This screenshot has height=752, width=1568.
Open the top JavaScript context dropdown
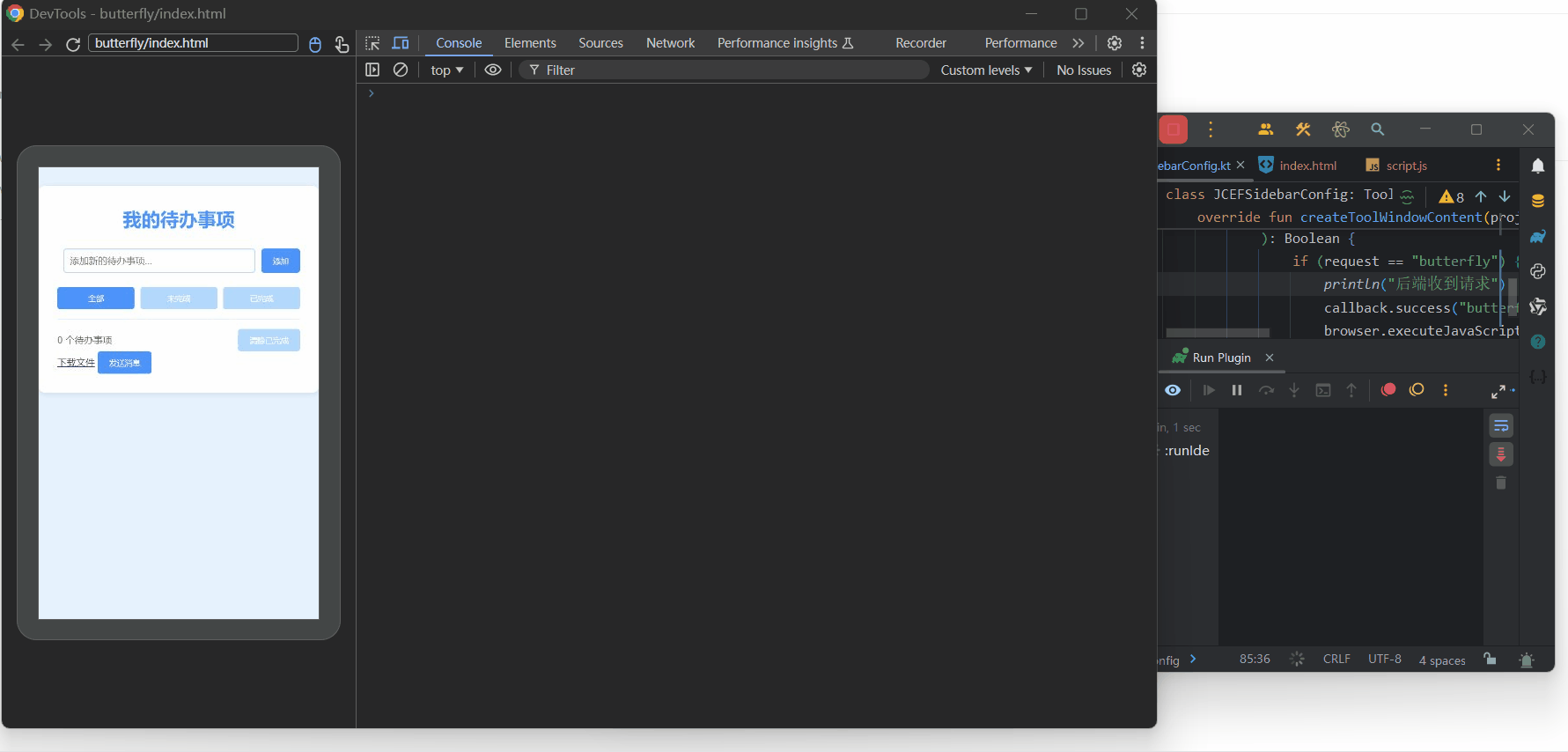(447, 70)
